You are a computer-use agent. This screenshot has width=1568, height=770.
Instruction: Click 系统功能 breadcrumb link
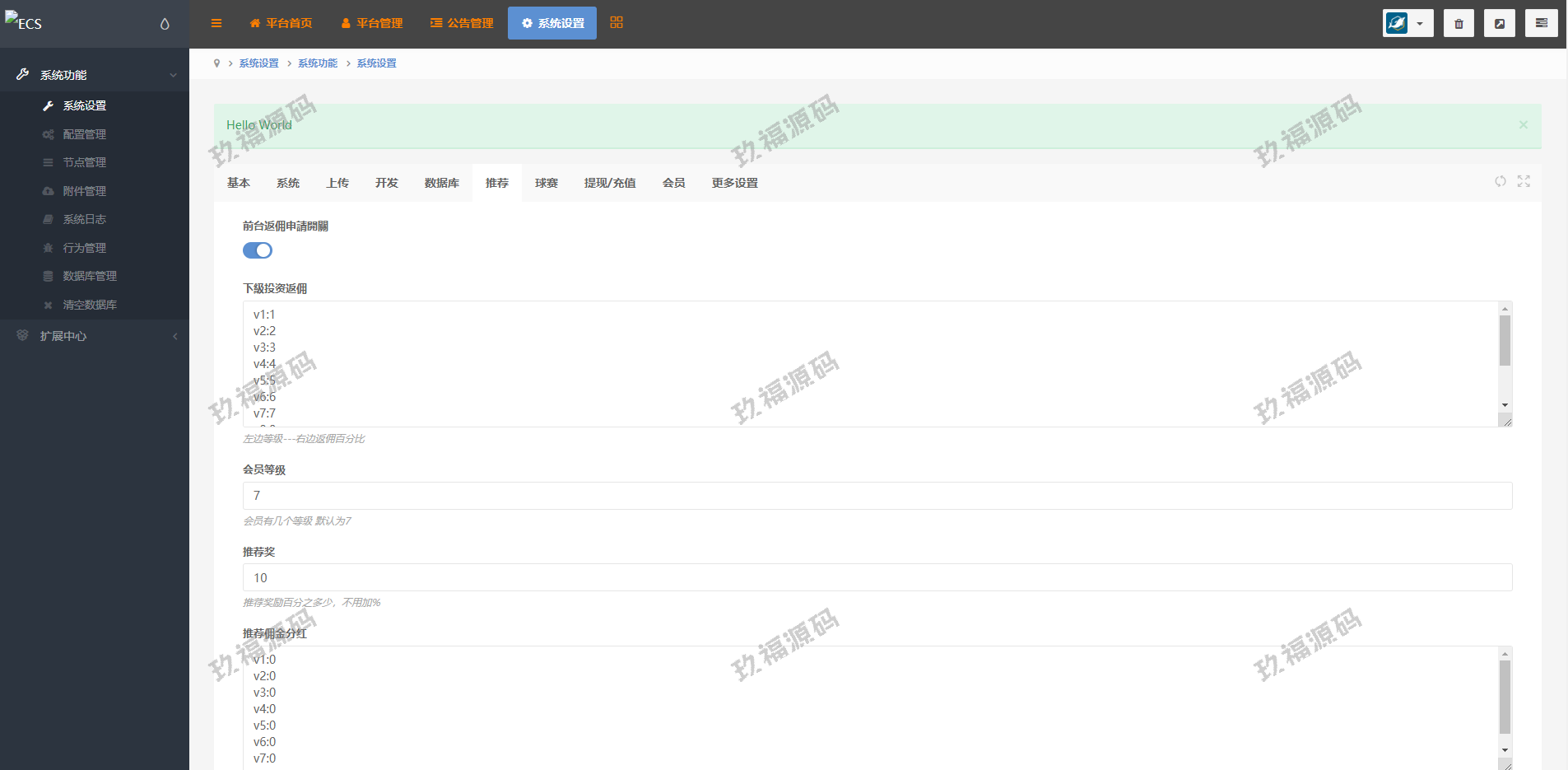(x=318, y=63)
